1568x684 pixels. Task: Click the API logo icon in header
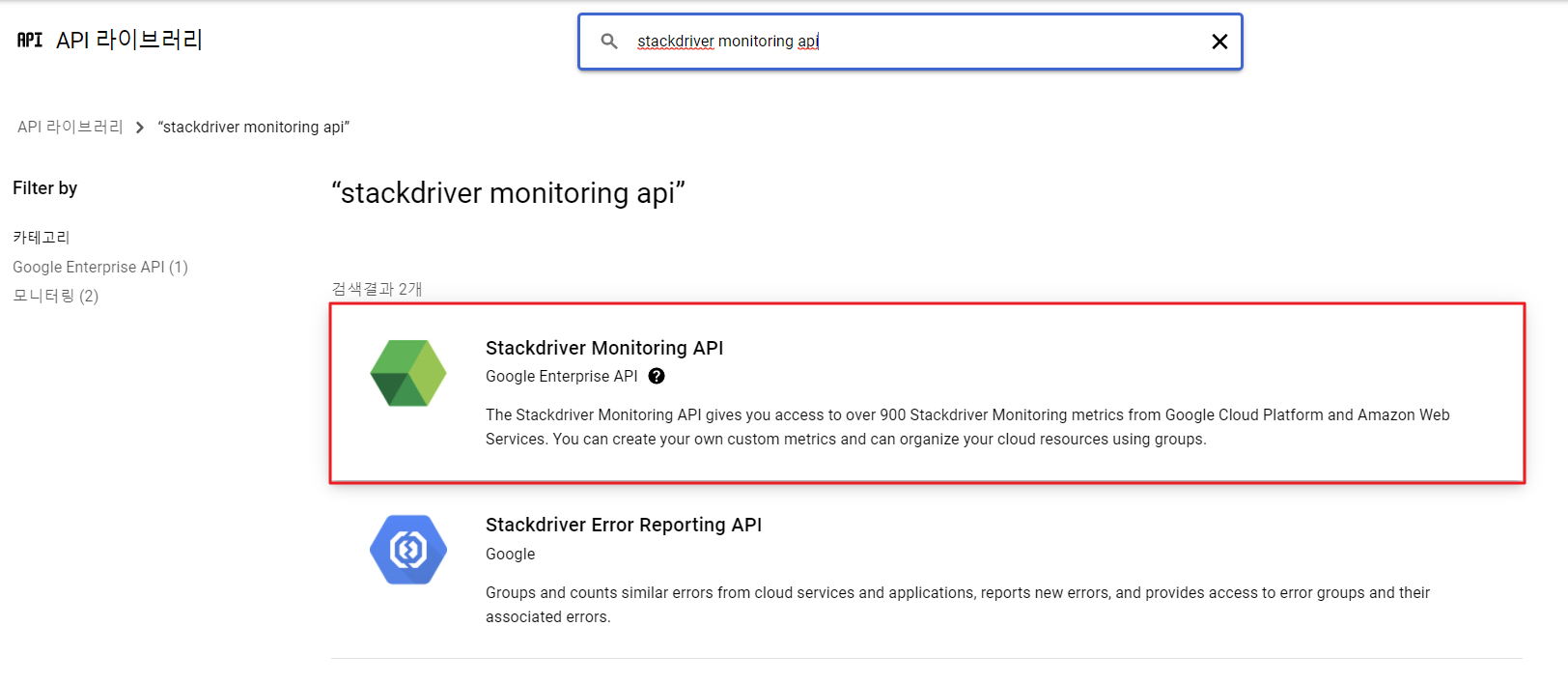tap(30, 40)
